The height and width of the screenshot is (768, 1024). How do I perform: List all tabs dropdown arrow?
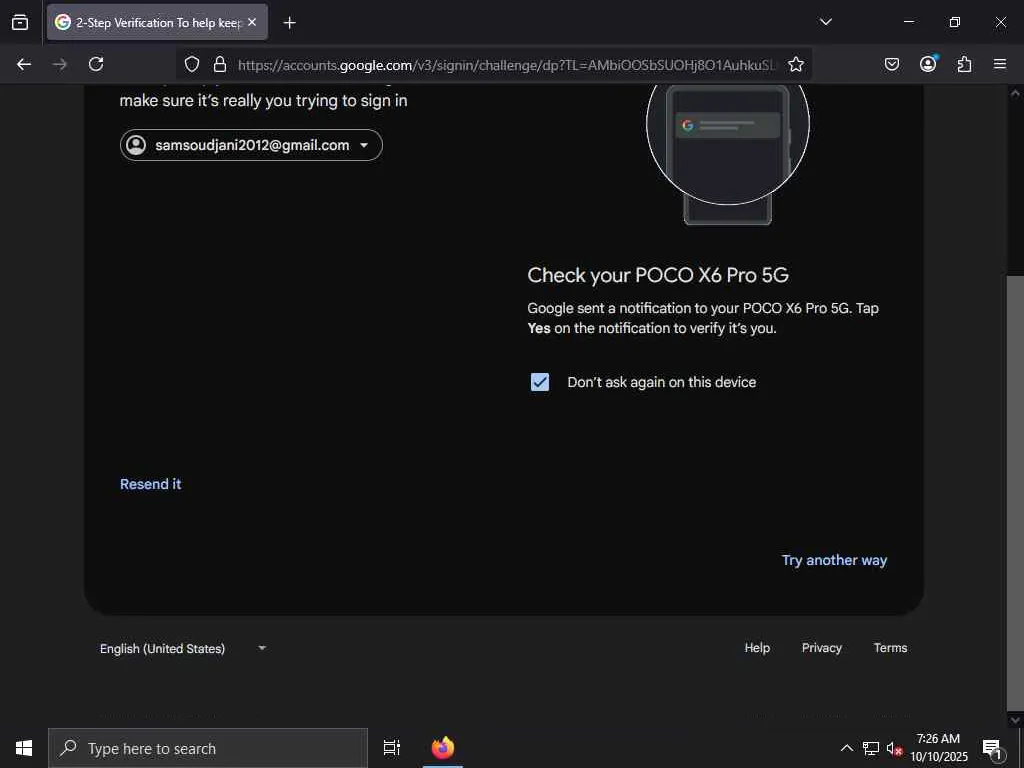[825, 22]
